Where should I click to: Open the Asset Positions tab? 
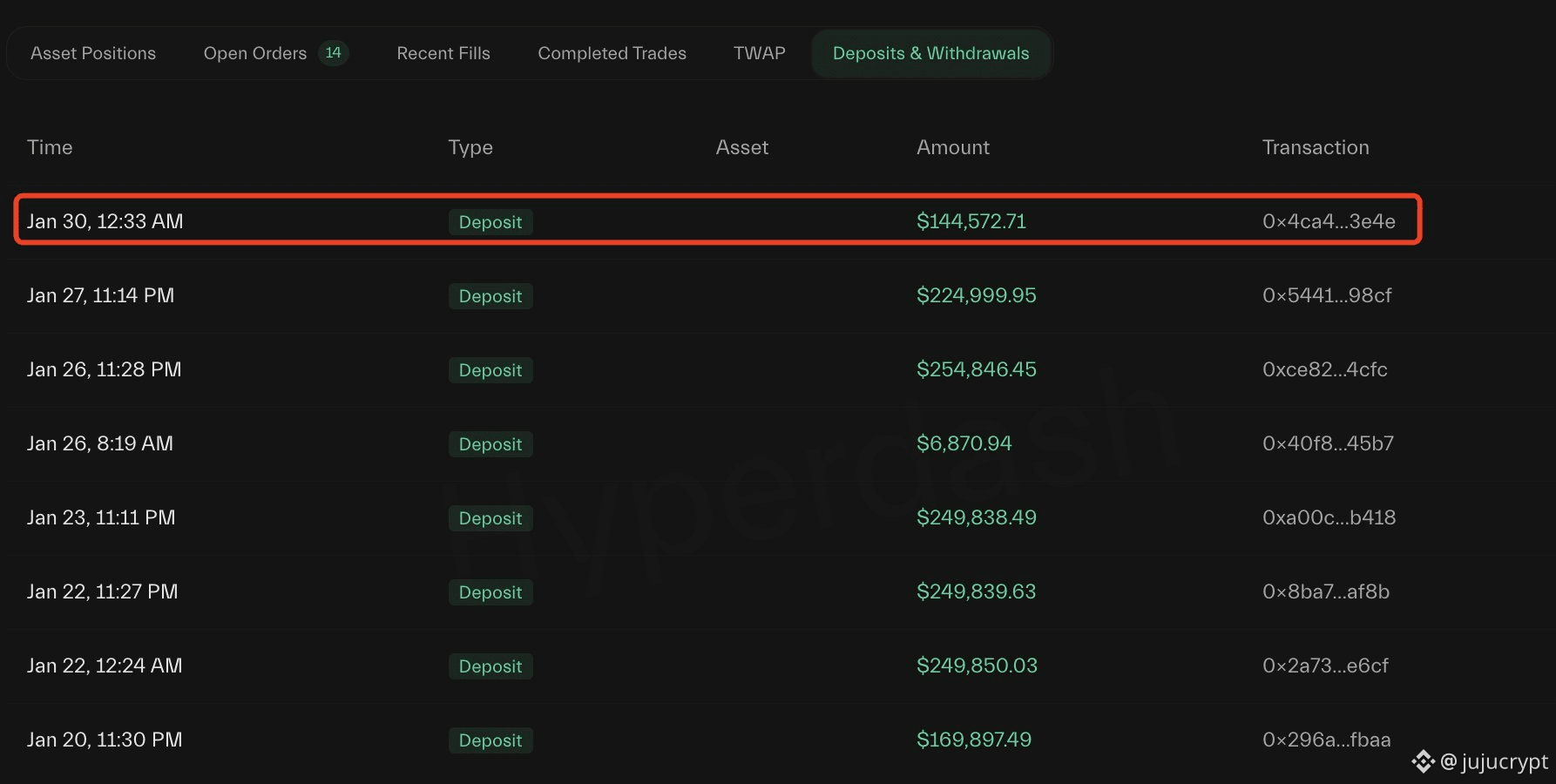coord(93,53)
